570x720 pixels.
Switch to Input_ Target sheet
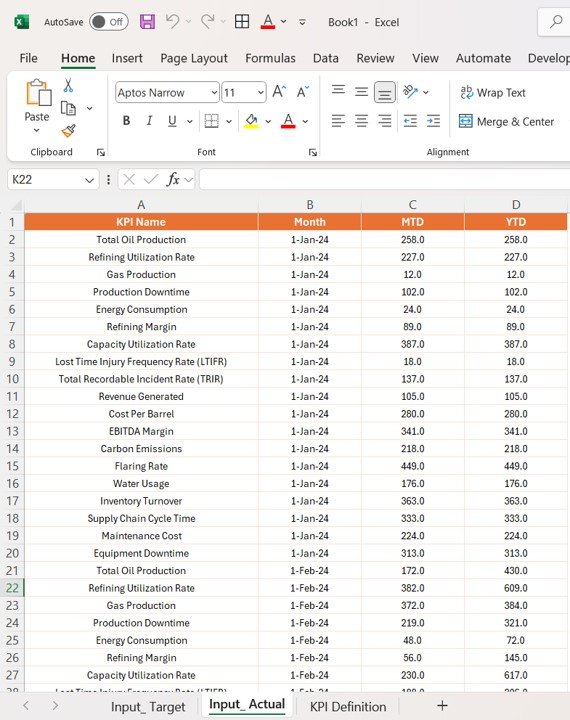[148, 707]
